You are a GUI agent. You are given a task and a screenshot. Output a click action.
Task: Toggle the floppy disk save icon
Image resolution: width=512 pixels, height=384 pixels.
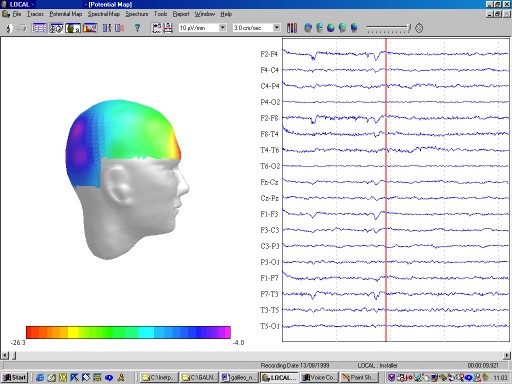click(x=168, y=28)
